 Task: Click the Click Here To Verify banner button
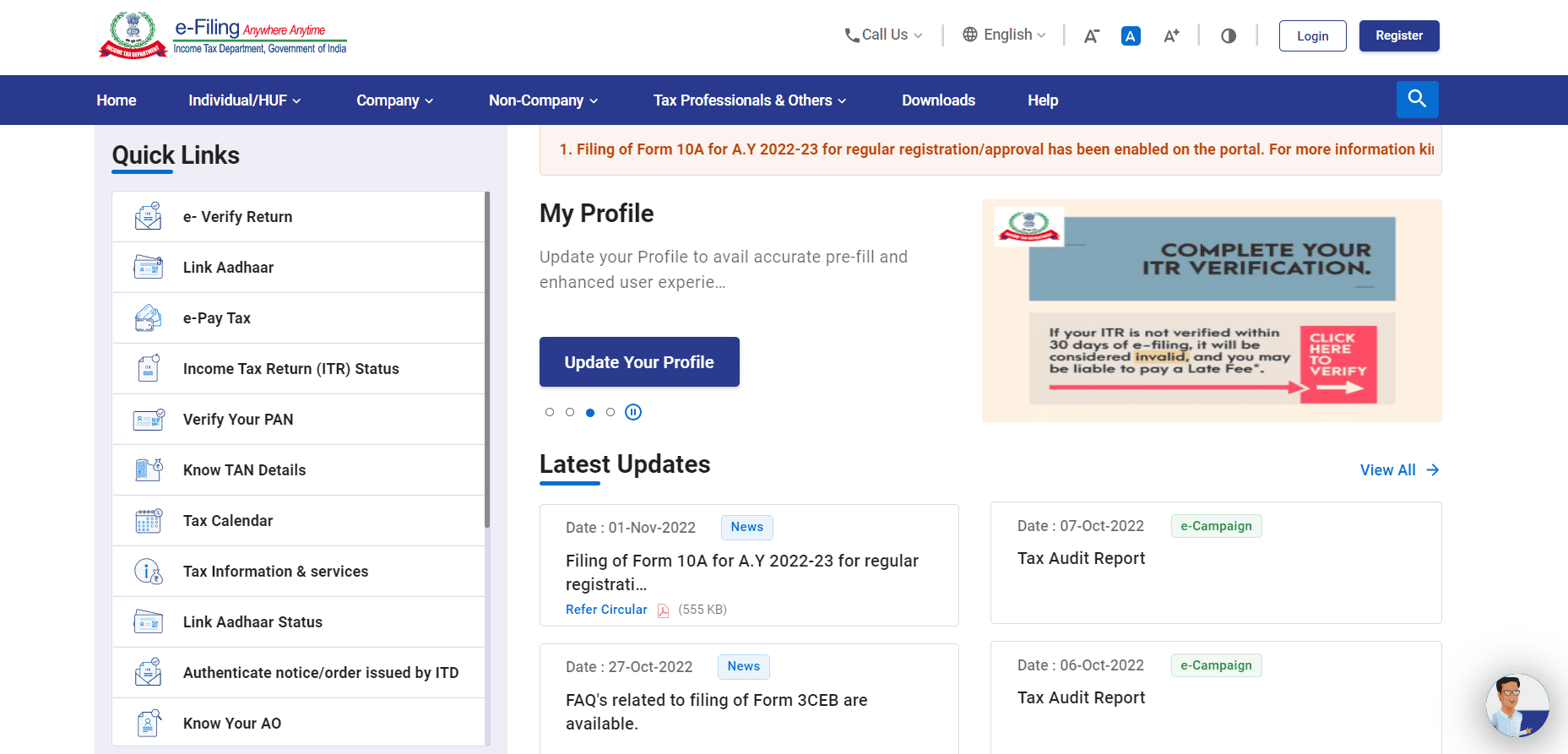(1338, 364)
